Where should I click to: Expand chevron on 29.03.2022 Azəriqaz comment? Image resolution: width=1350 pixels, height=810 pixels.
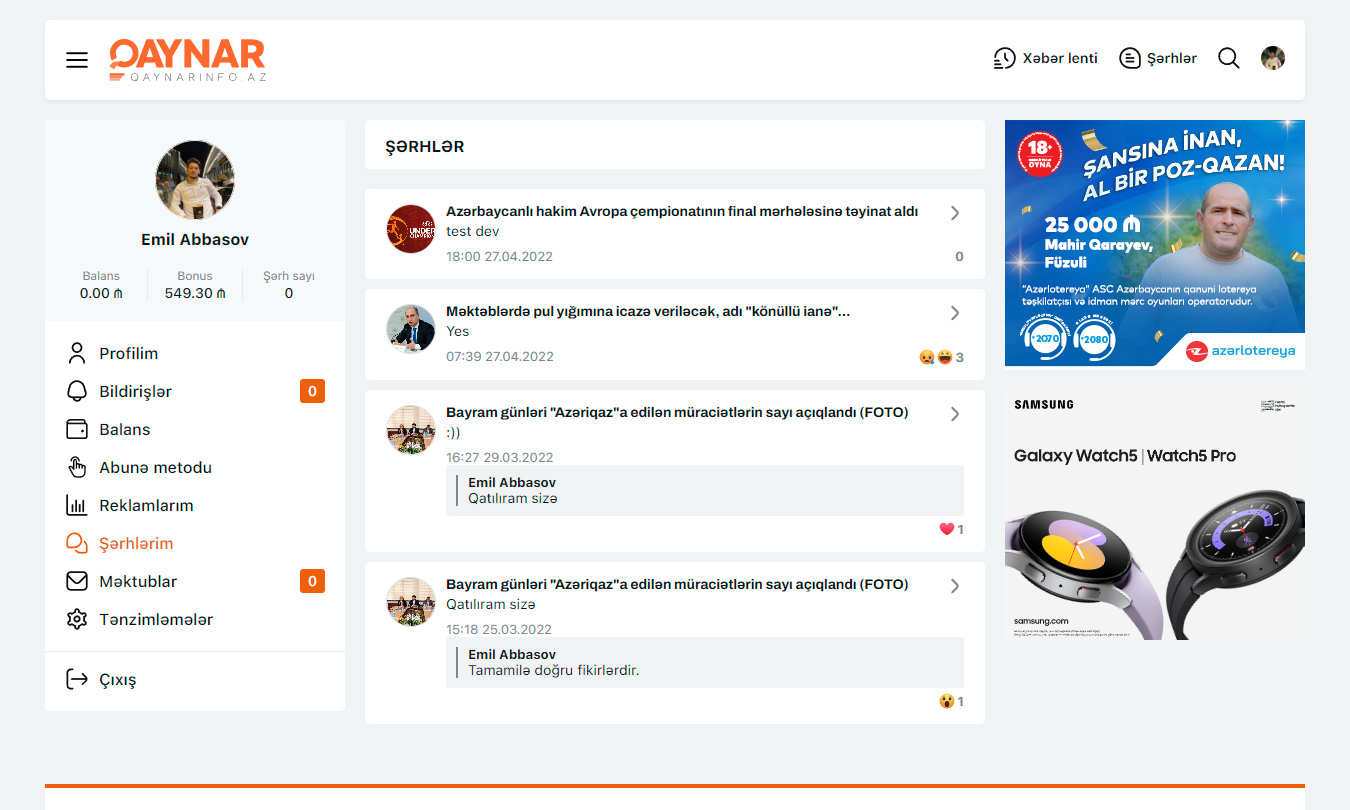(x=954, y=414)
